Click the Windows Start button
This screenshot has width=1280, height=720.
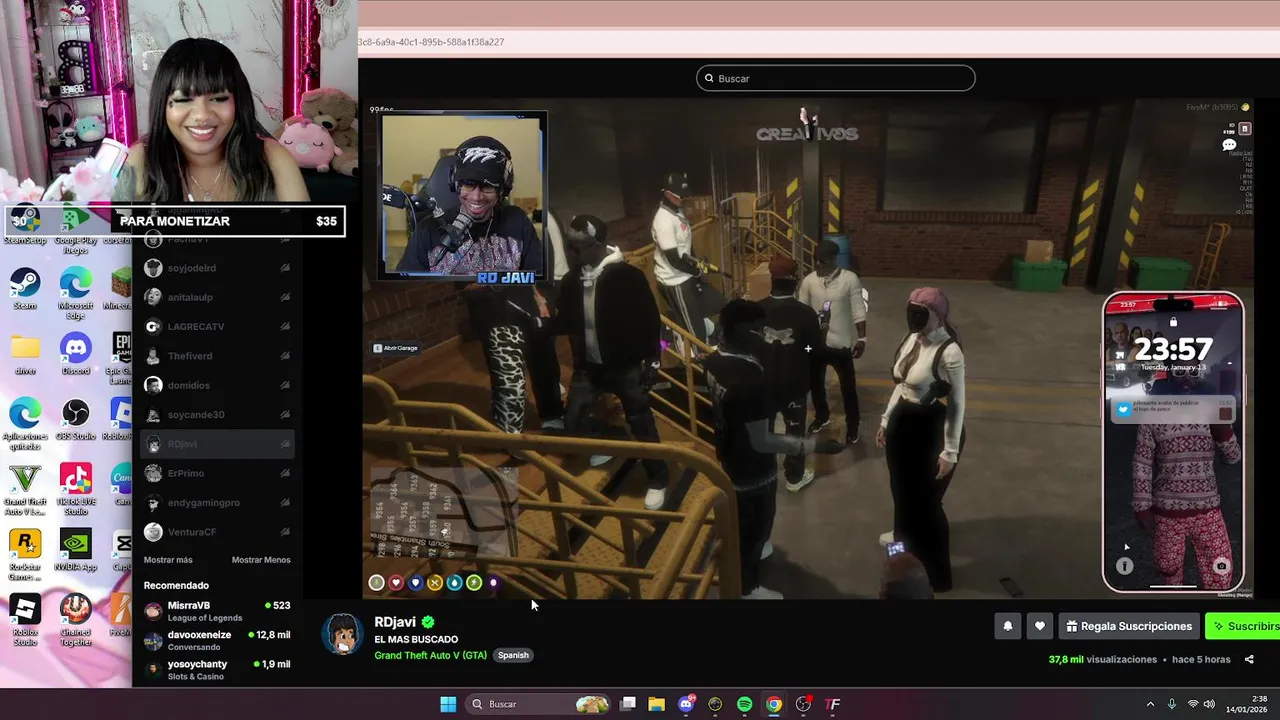pos(448,704)
